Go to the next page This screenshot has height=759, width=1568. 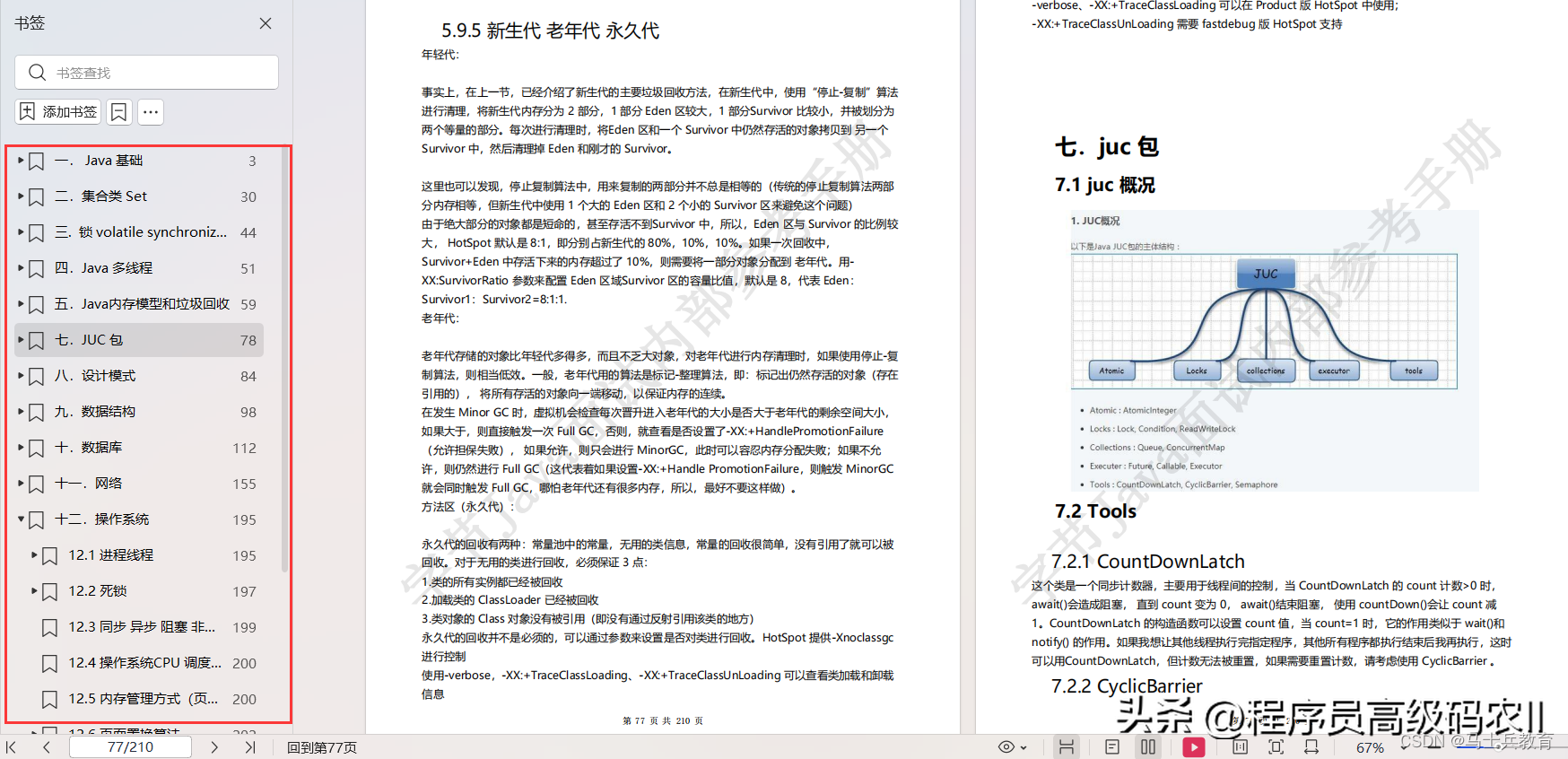[214, 747]
